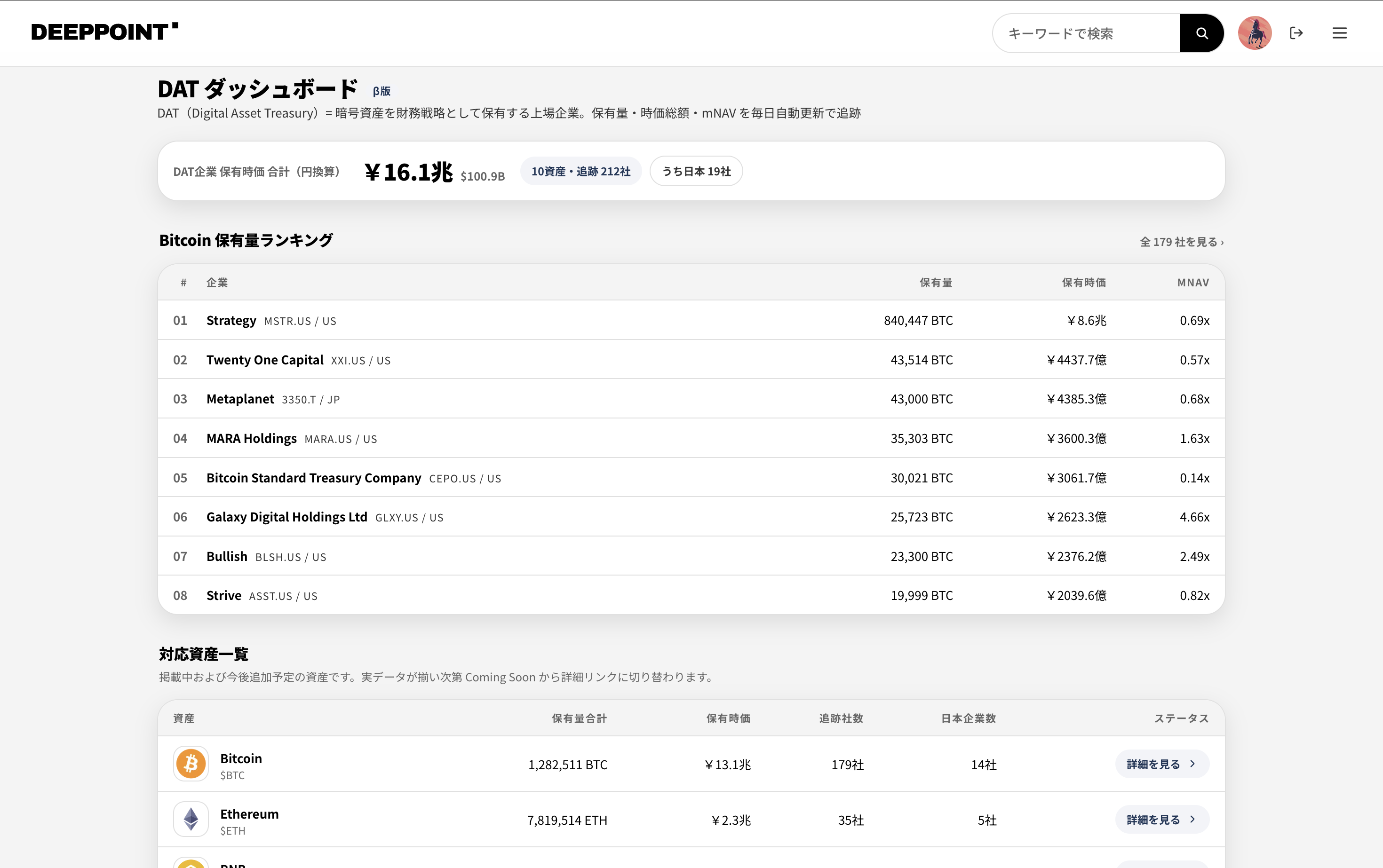Click the black search magnifier button

point(1201,33)
